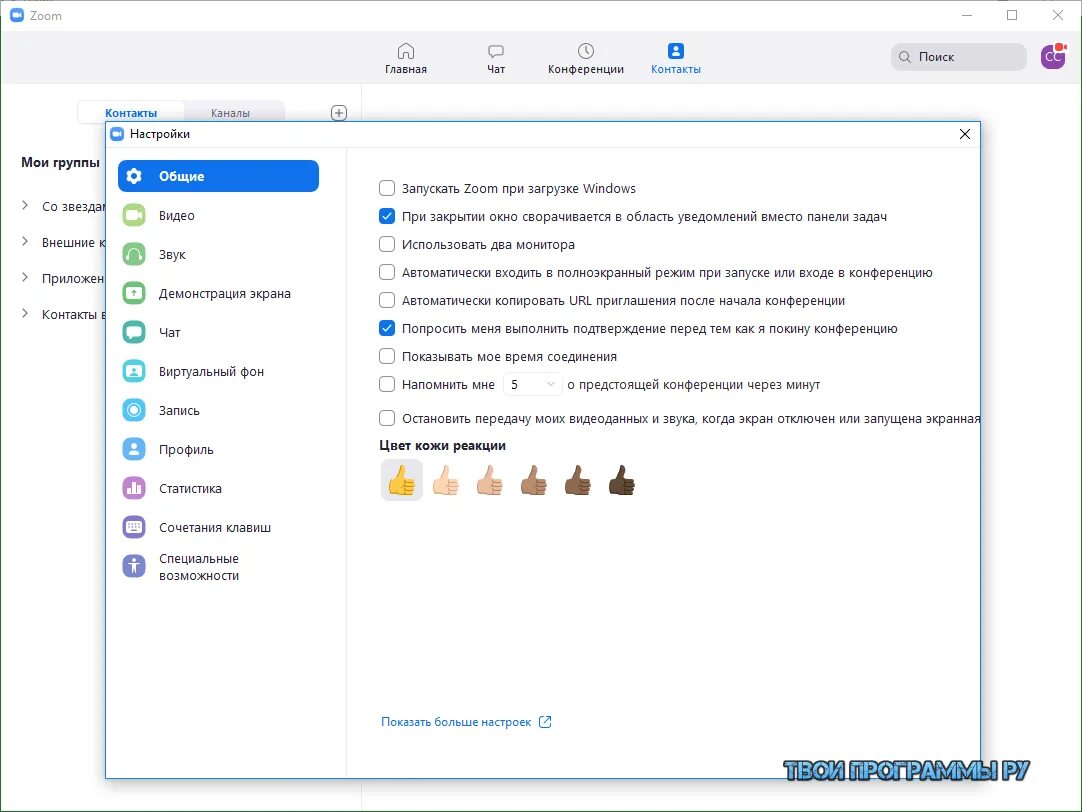The width and height of the screenshot is (1082, 812).
Task: Choose the darkest skin tone thumbs-up
Action: point(622,480)
